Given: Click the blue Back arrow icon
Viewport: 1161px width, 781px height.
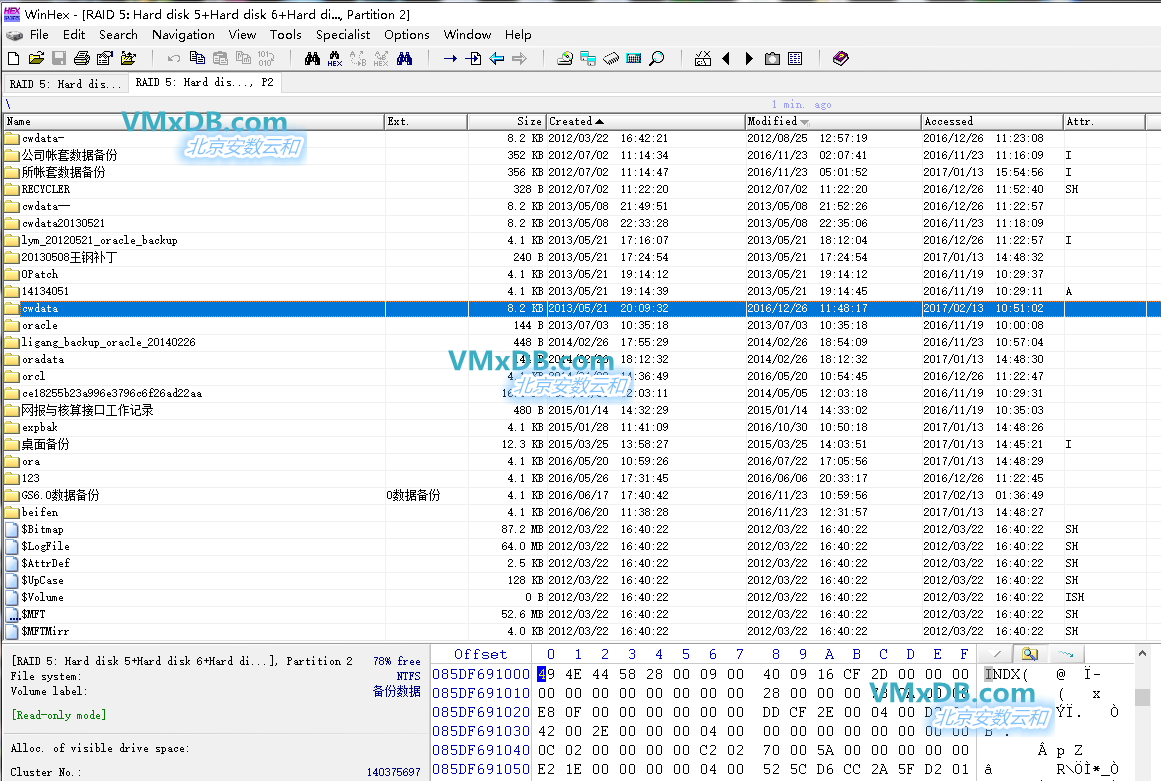Looking at the screenshot, I should (x=497, y=58).
